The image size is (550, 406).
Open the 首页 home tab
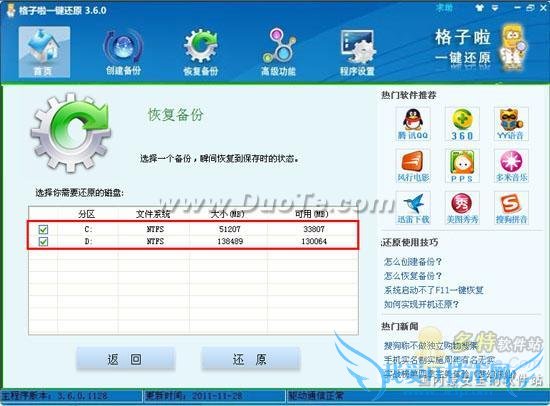44,52
